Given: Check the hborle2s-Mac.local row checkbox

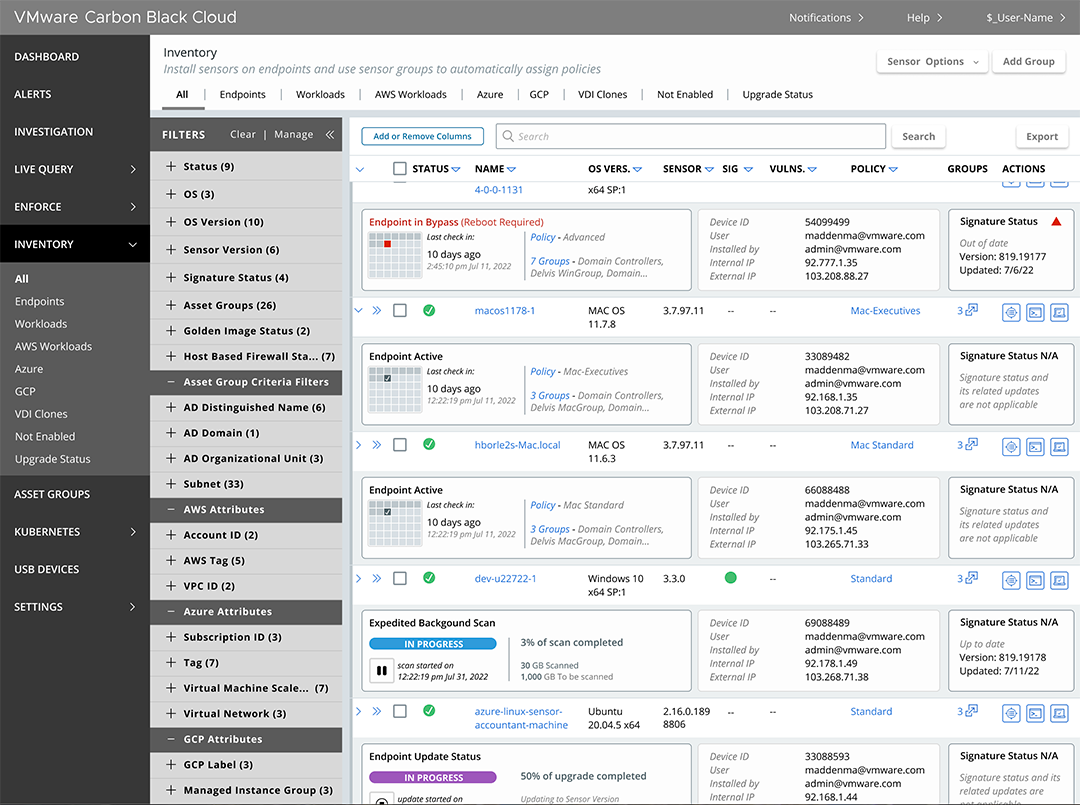Looking at the screenshot, I should (399, 445).
